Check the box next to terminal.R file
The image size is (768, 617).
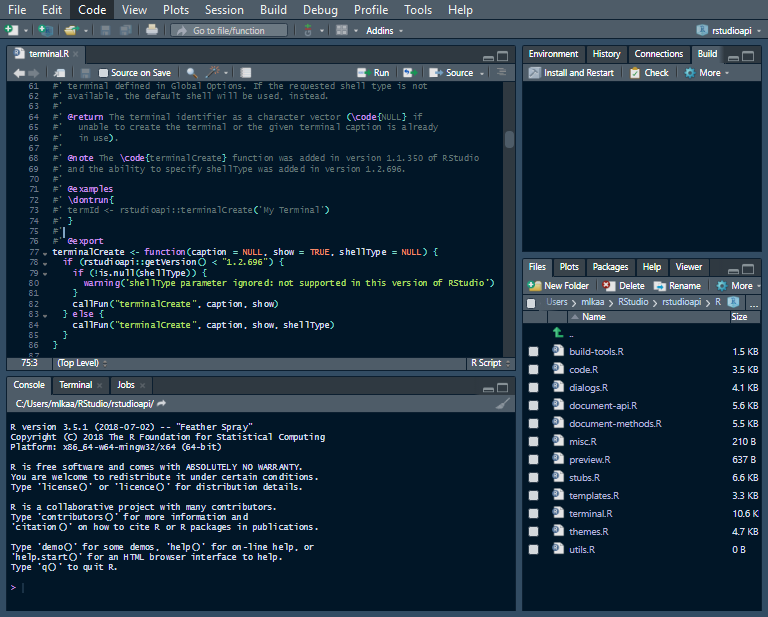(533, 514)
